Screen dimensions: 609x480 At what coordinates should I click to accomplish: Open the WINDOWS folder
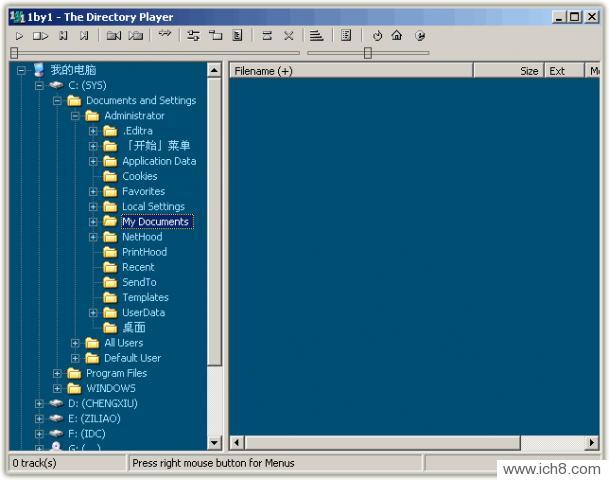coord(110,388)
